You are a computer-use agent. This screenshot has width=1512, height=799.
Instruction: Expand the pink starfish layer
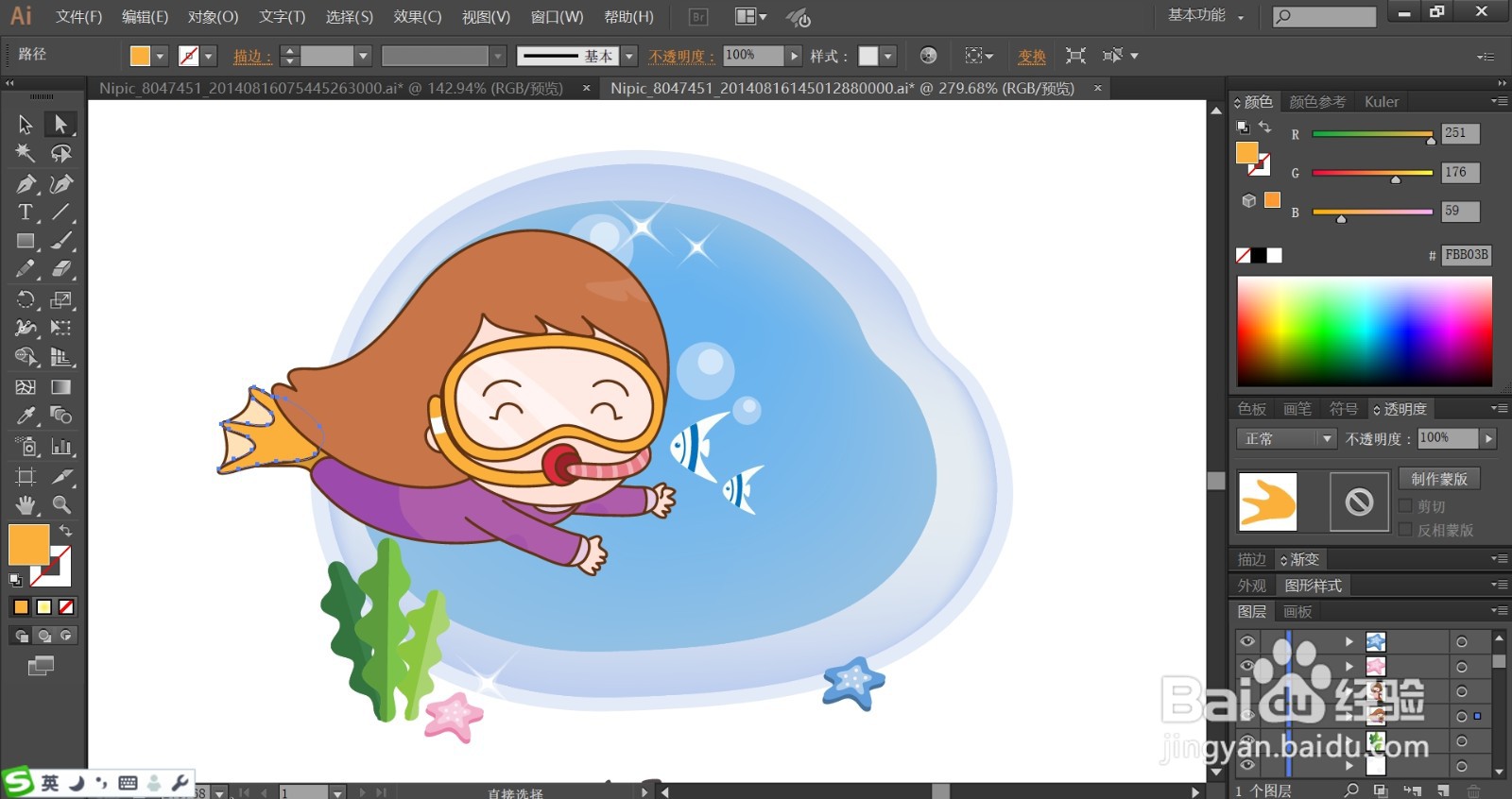point(1349,667)
